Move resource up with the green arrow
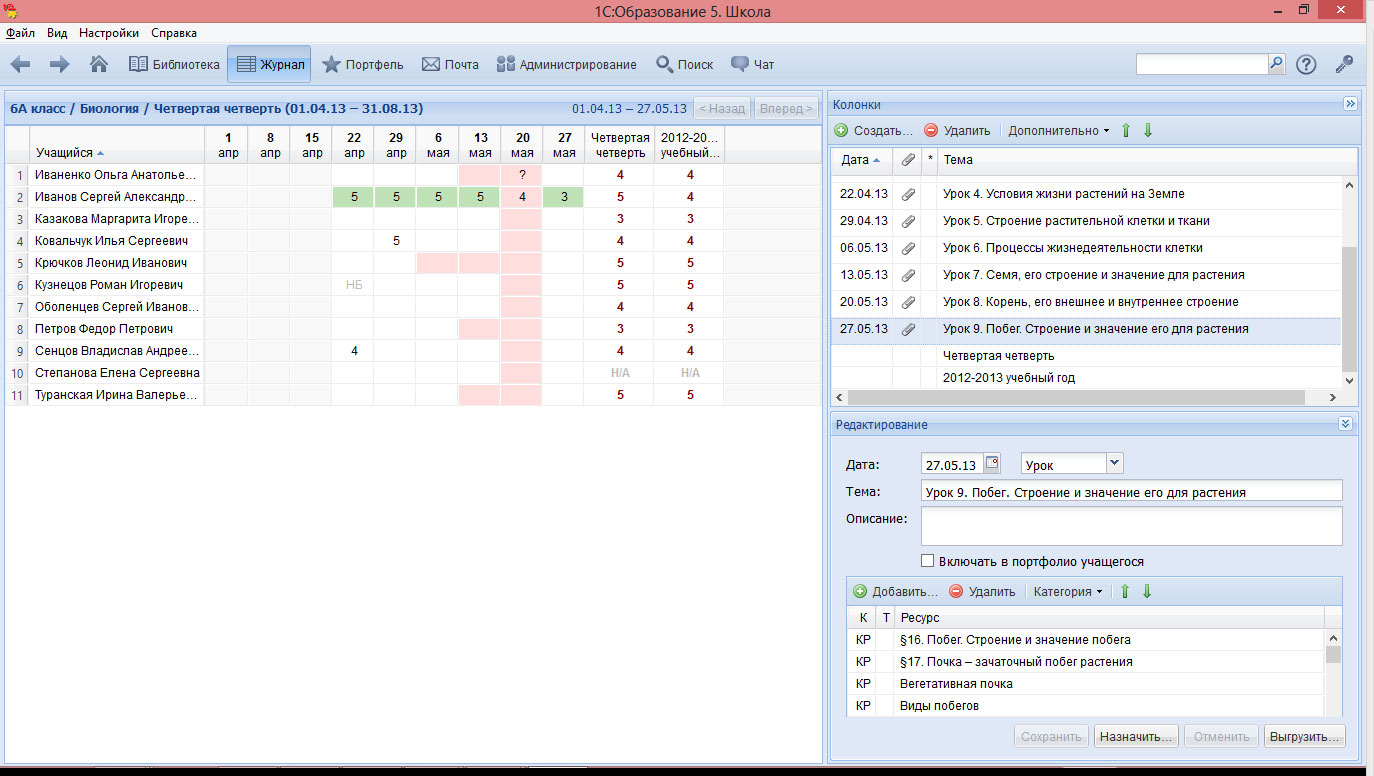This screenshot has width=1374, height=776. click(x=1125, y=591)
